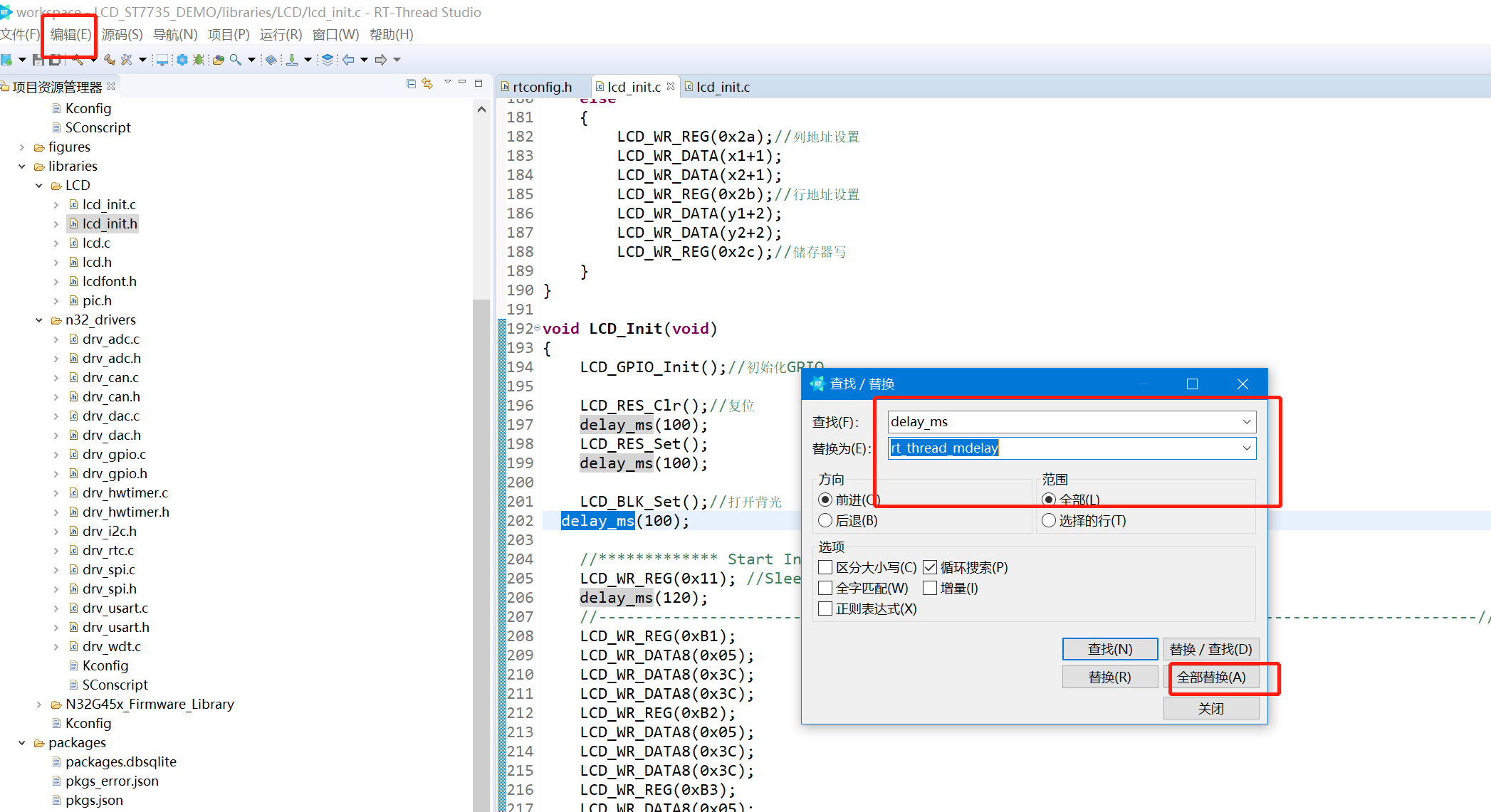Screen dimensions: 1491x812
Task: Uncheck 循环搜索(P) wrap search checkbox
Action: click(x=930, y=567)
